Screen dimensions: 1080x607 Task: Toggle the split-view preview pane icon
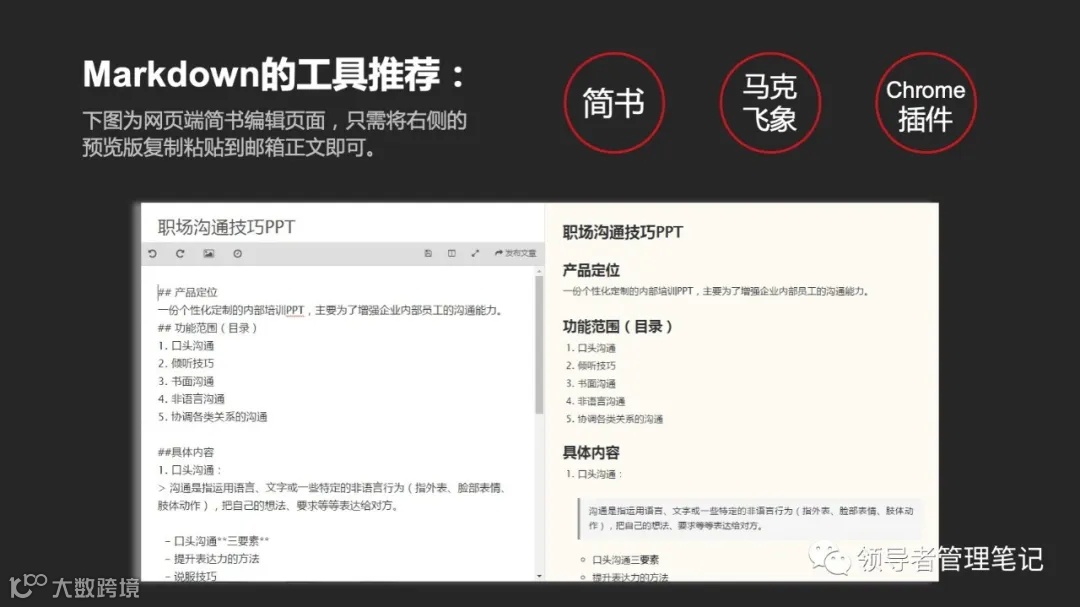point(451,253)
